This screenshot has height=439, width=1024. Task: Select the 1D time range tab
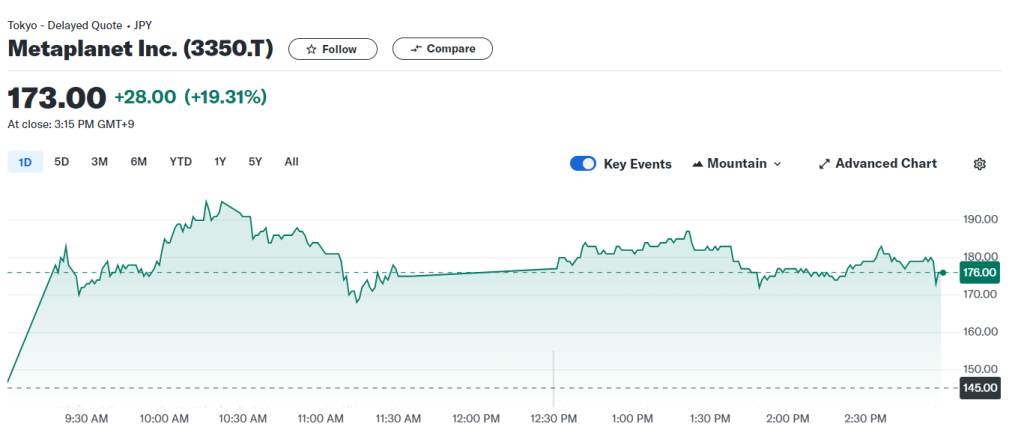[x=25, y=162]
